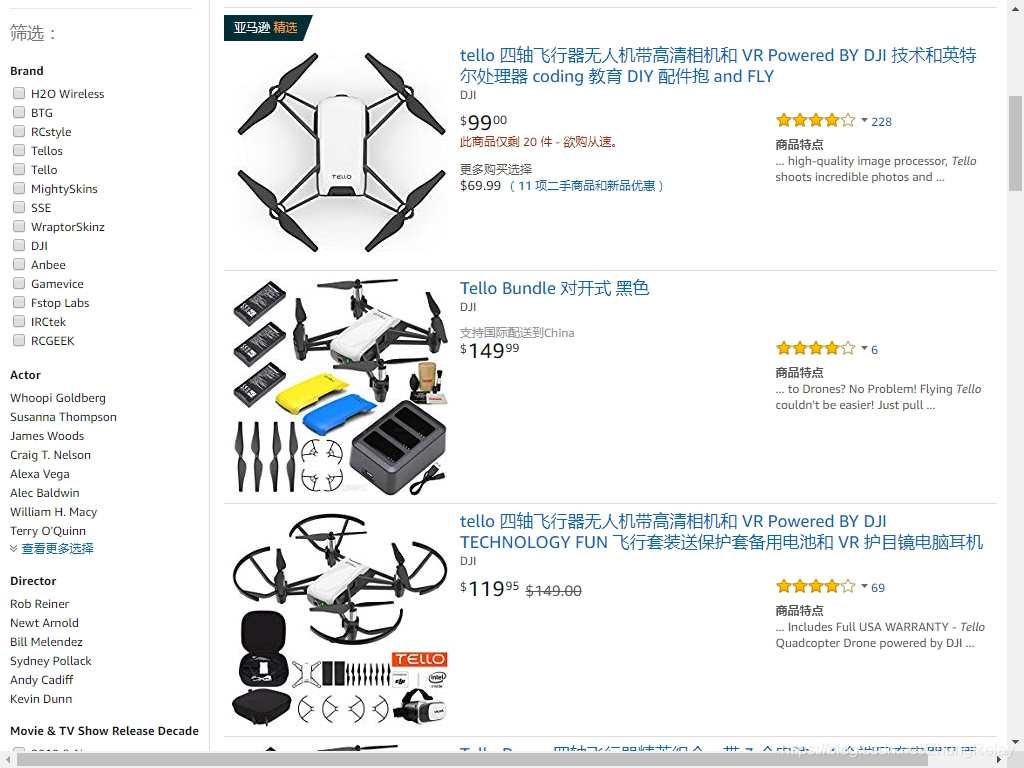Filter by actor Whoopi Goldberg
Image resolution: width=1024 pixels, height=768 pixels.
tap(57, 398)
